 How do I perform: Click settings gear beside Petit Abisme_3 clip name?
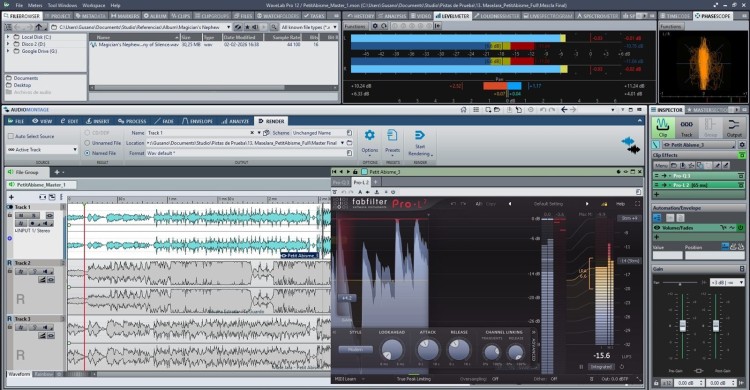[742, 145]
